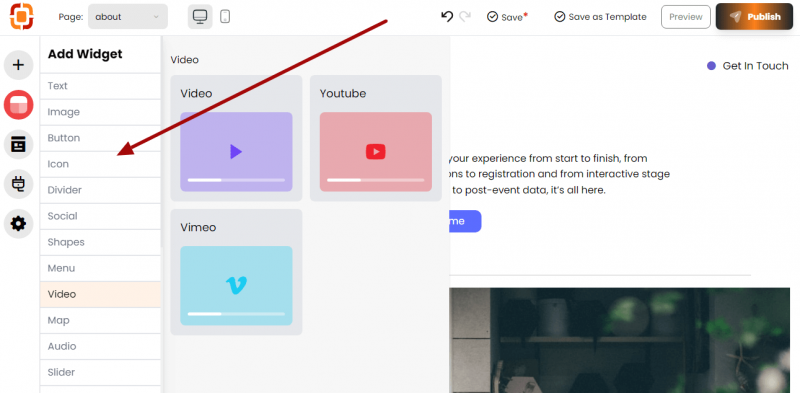Click Get In Touch link
This screenshot has height=393, width=800.
click(755, 66)
